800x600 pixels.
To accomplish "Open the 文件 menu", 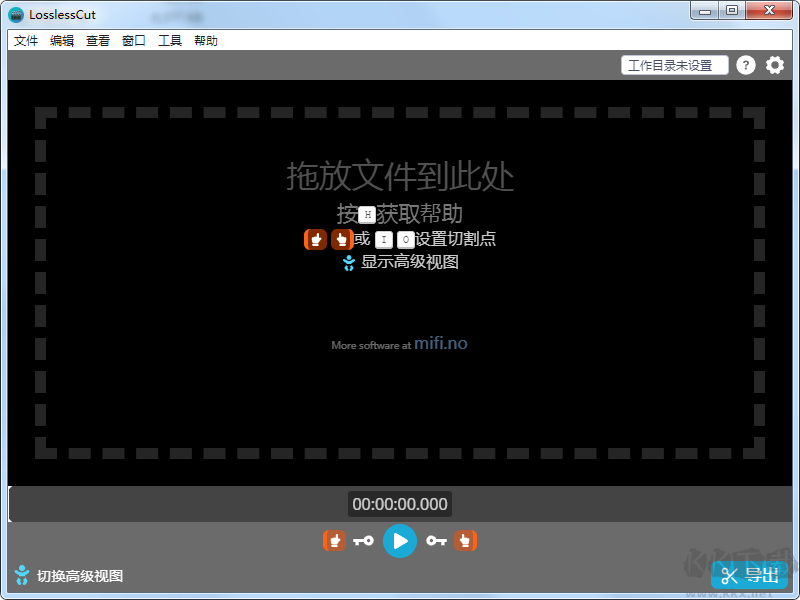I will tap(26, 40).
